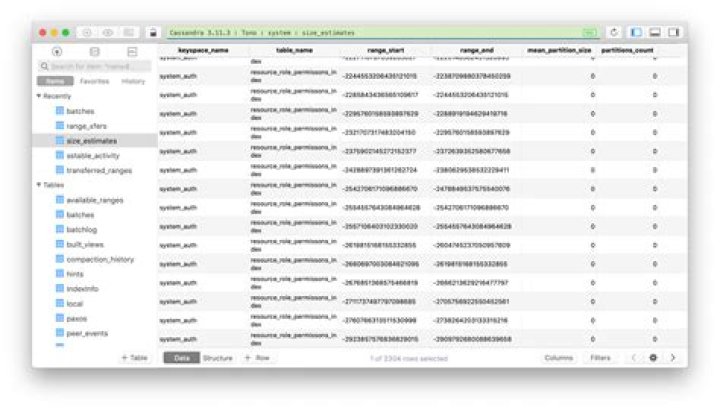Switch to the Structure view tab
720x410 pixels.
coord(217,357)
